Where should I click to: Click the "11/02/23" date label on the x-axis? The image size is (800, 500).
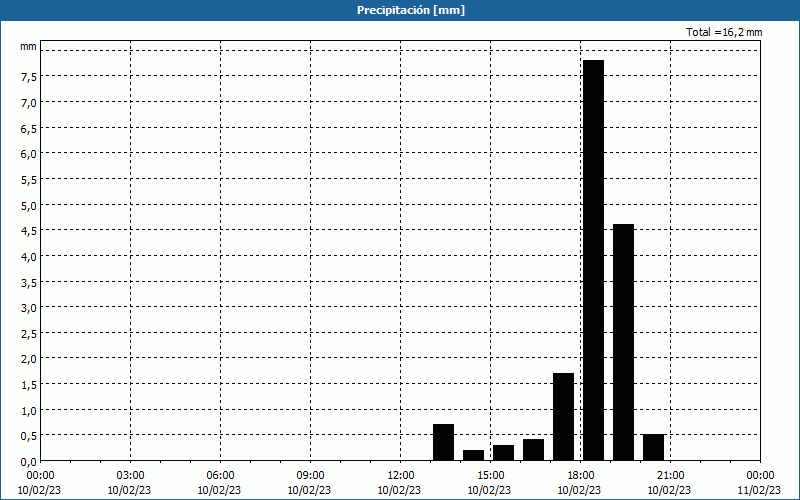click(759, 490)
